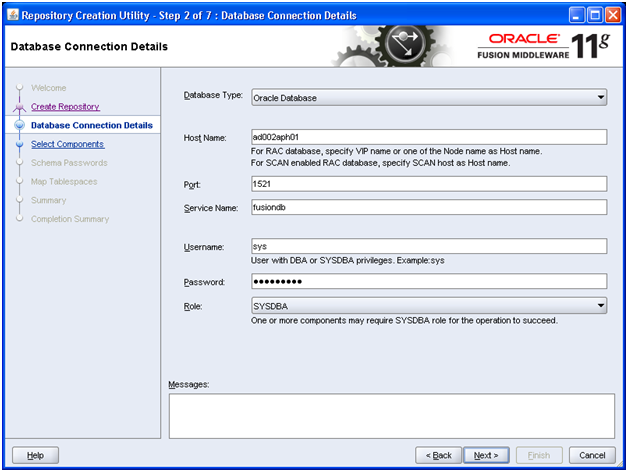Click the Create Repository step marker icon
The height and width of the screenshot is (472, 628).
19,107
